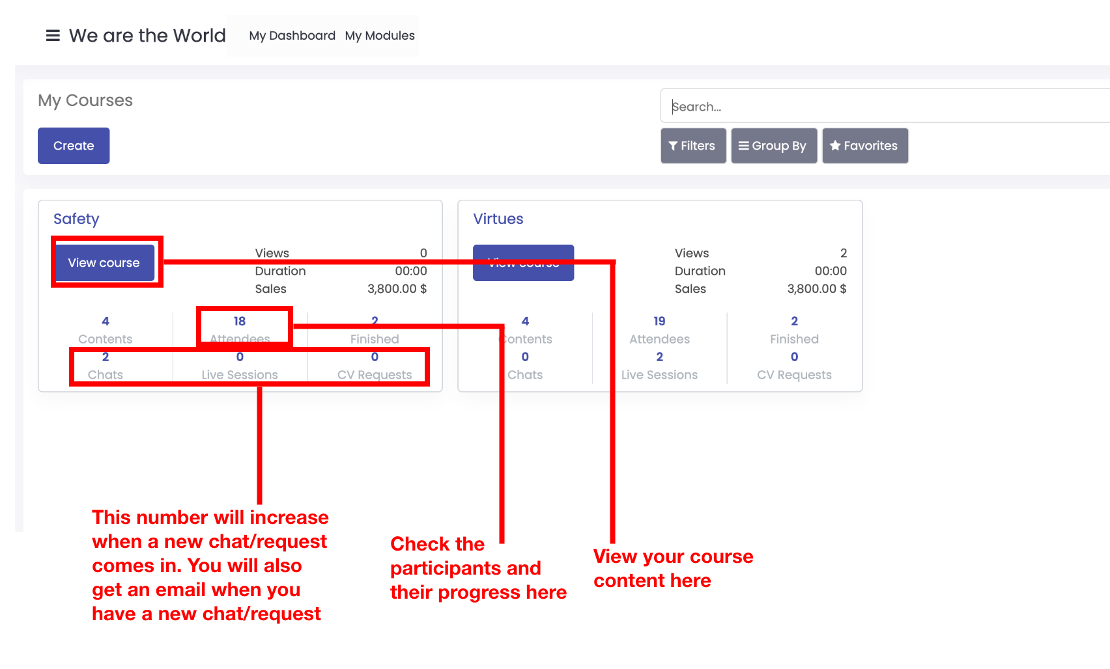Screen dimensions: 1110x669
Task: Focus the Search input field
Action: (885, 107)
